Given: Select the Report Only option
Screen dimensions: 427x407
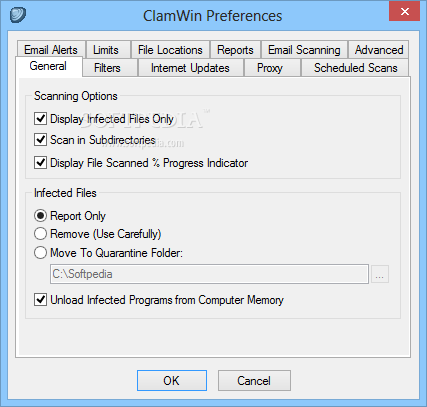Looking at the screenshot, I should (40, 216).
